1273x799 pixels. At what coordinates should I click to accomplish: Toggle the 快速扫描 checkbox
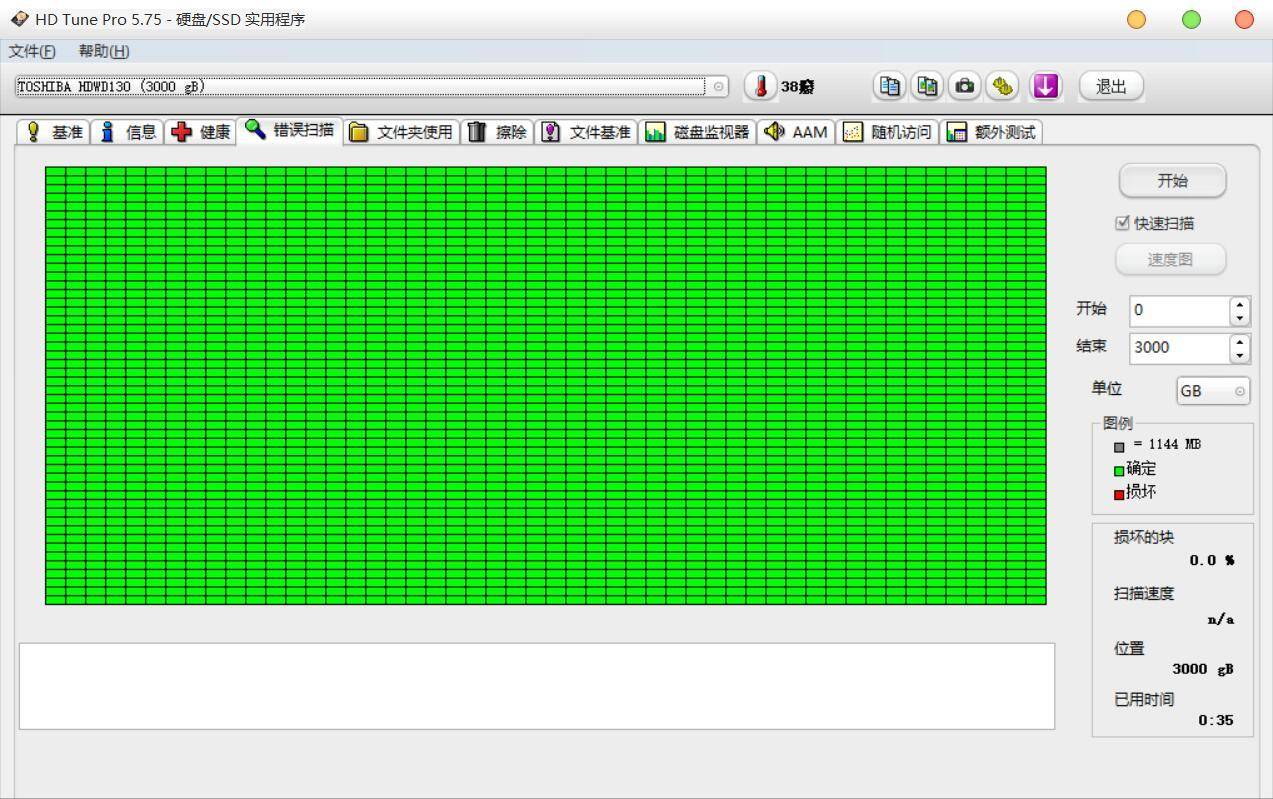[x=1122, y=223]
